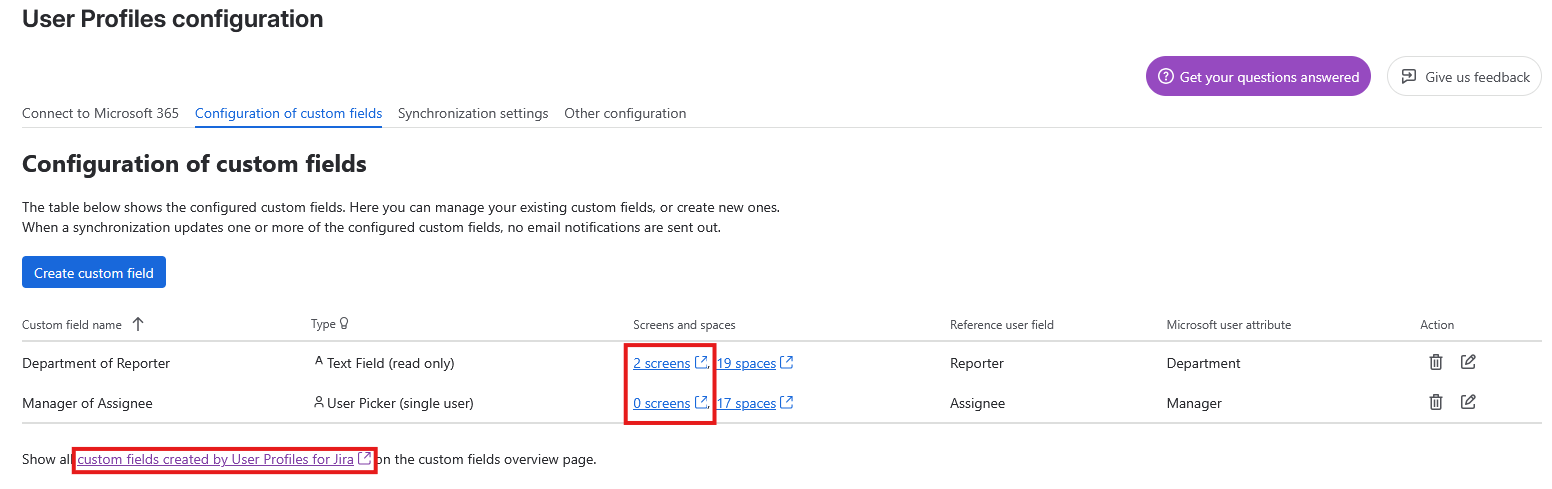Viewport: 1552px width, 489px height.
Task: Click Get your questions answered button
Action: coord(1258,76)
